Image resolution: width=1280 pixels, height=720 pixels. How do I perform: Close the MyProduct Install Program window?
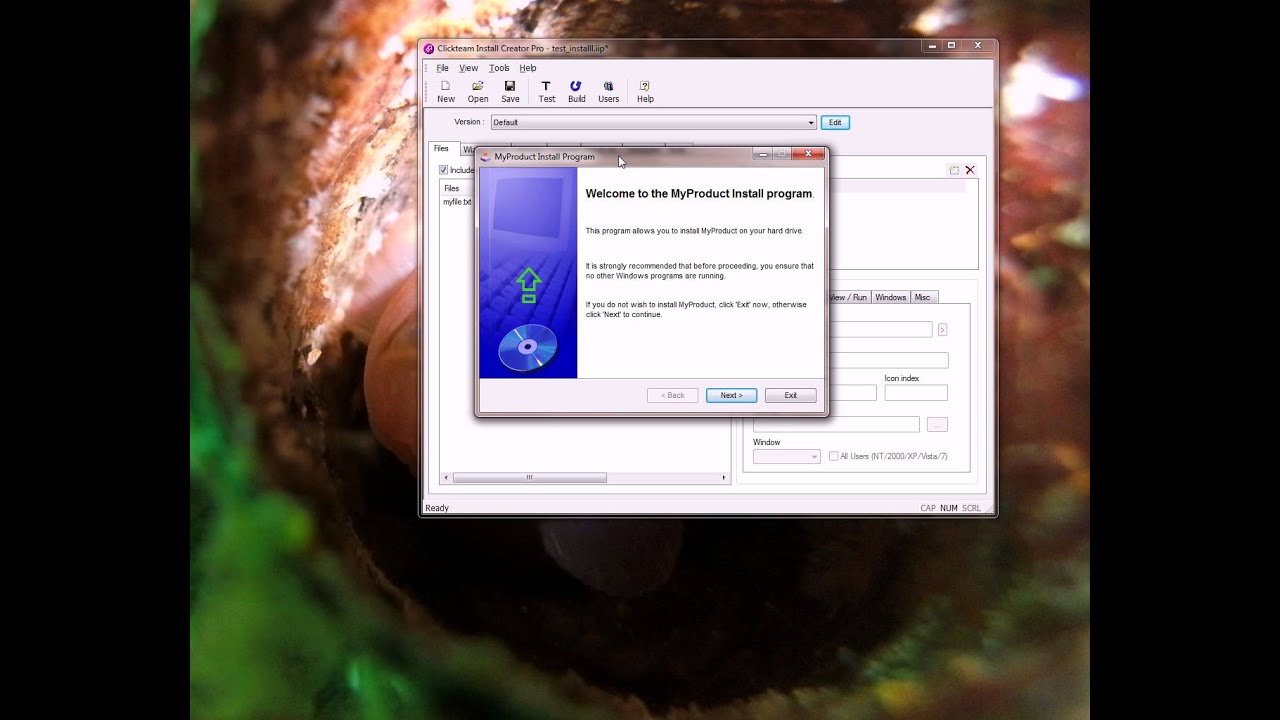(808, 154)
